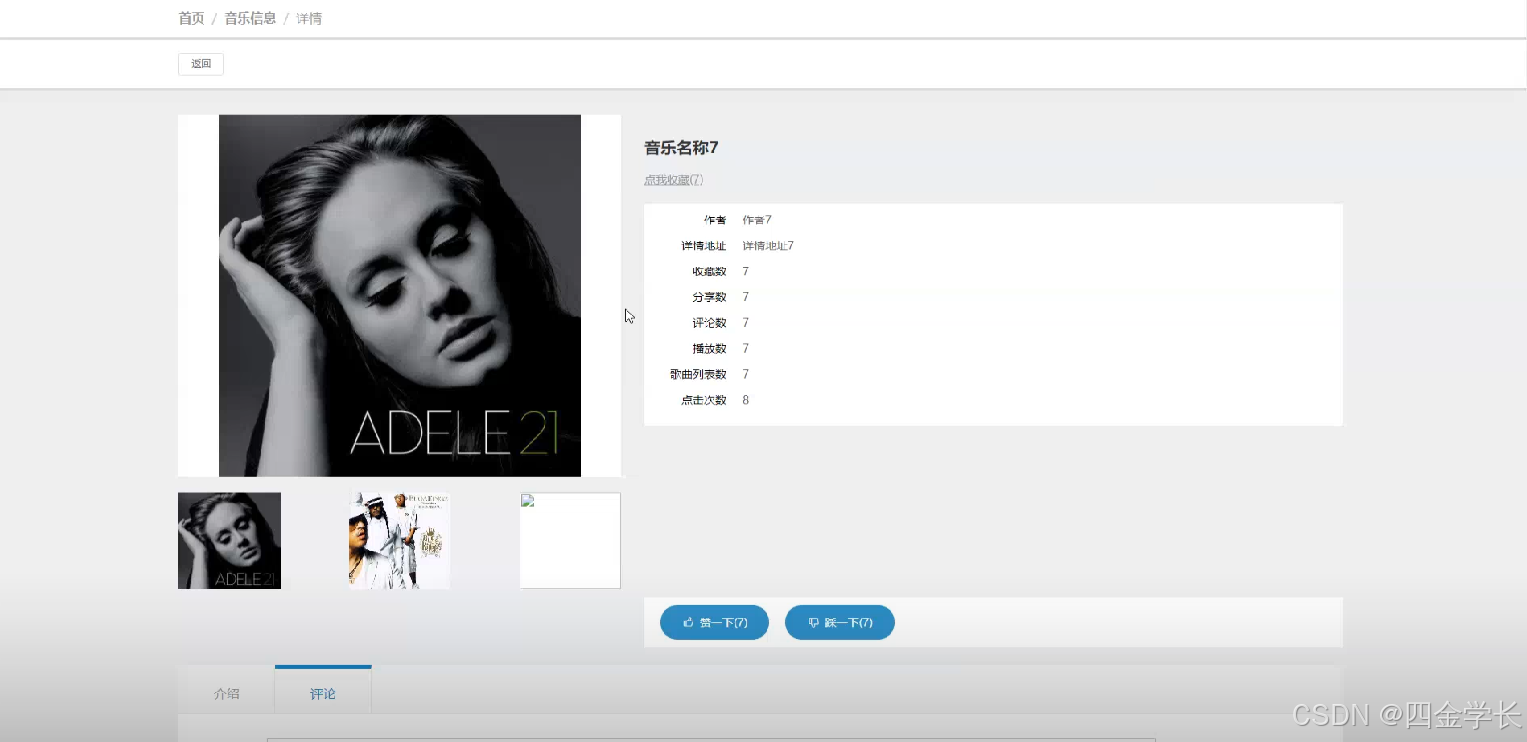The width and height of the screenshot is (1527, 742).
Task: Click the 收藏数 field label
Action: (709, 272)
